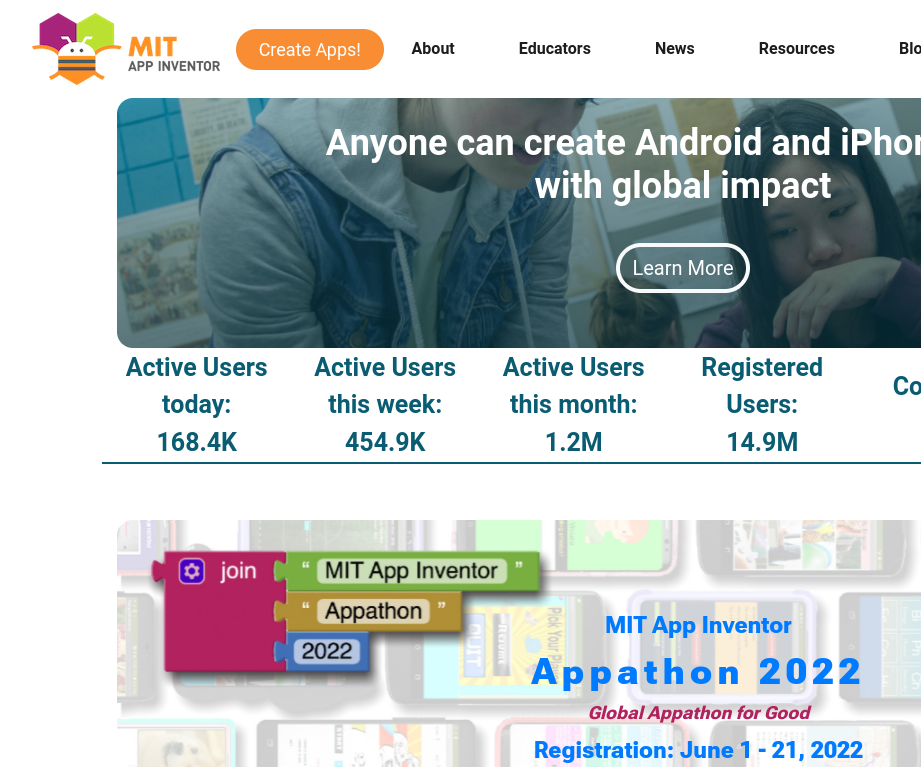Click the 168.4K active users today value

[197, 442]
